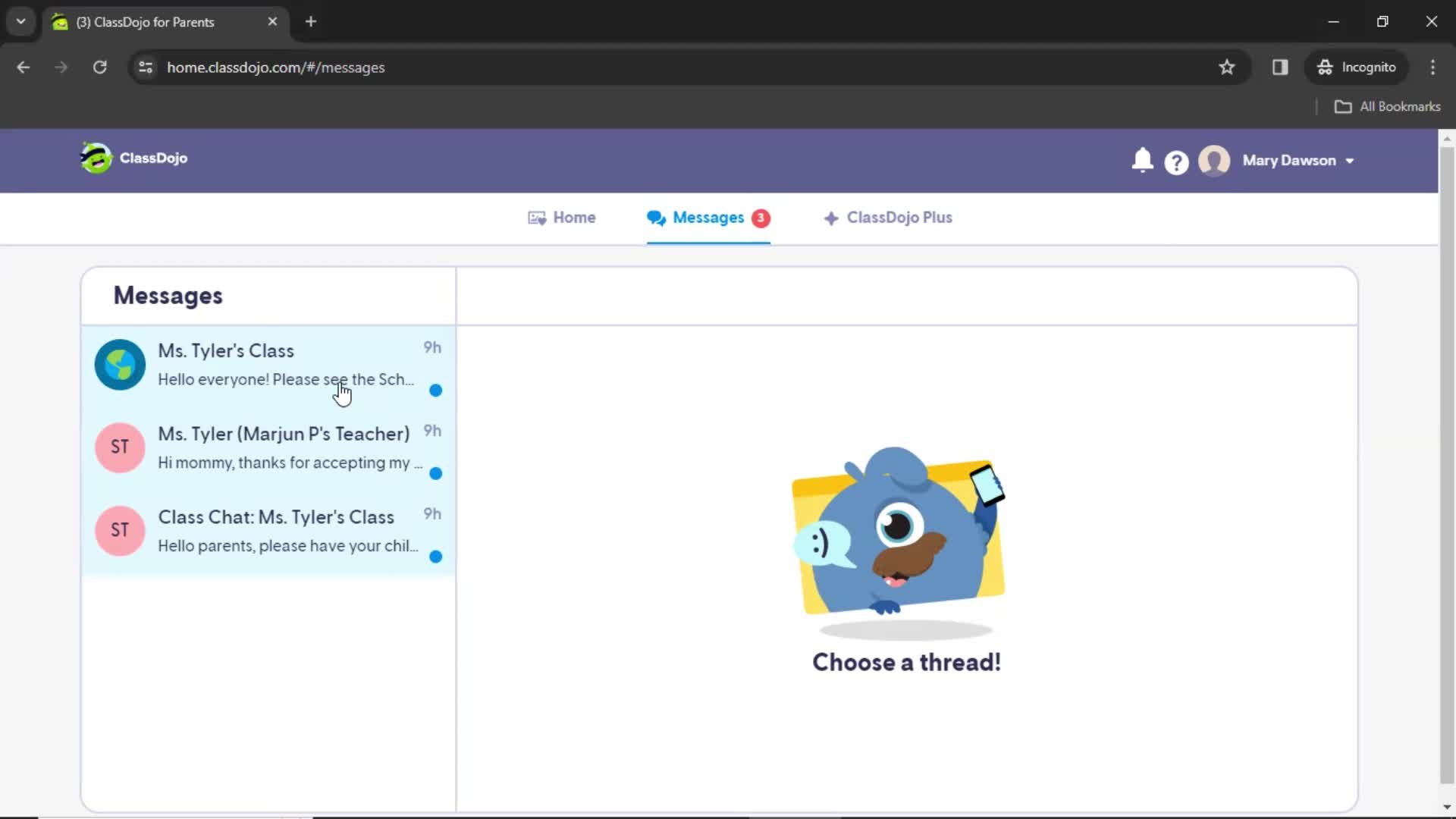The width and height of the screenshot is (1456, 819).
Task: Click the 9h timestamp on Ms. Tyler's Class
Action: [x=432, y=347]
